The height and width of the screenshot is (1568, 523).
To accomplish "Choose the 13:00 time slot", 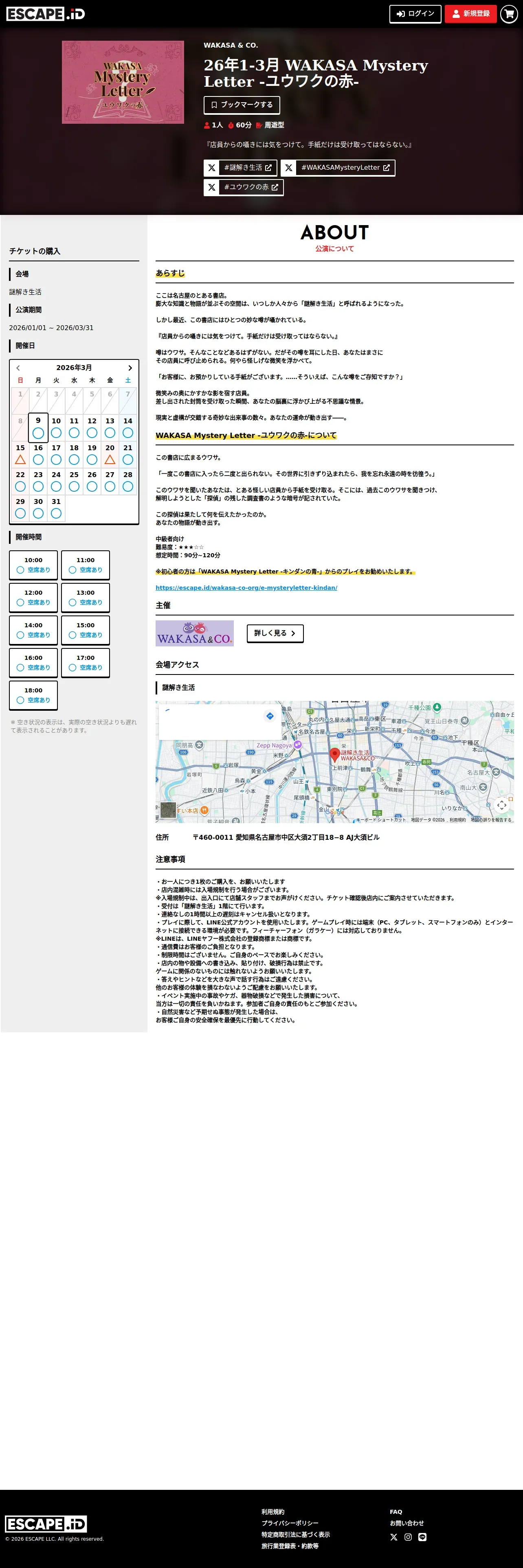I will pos(85,598).
